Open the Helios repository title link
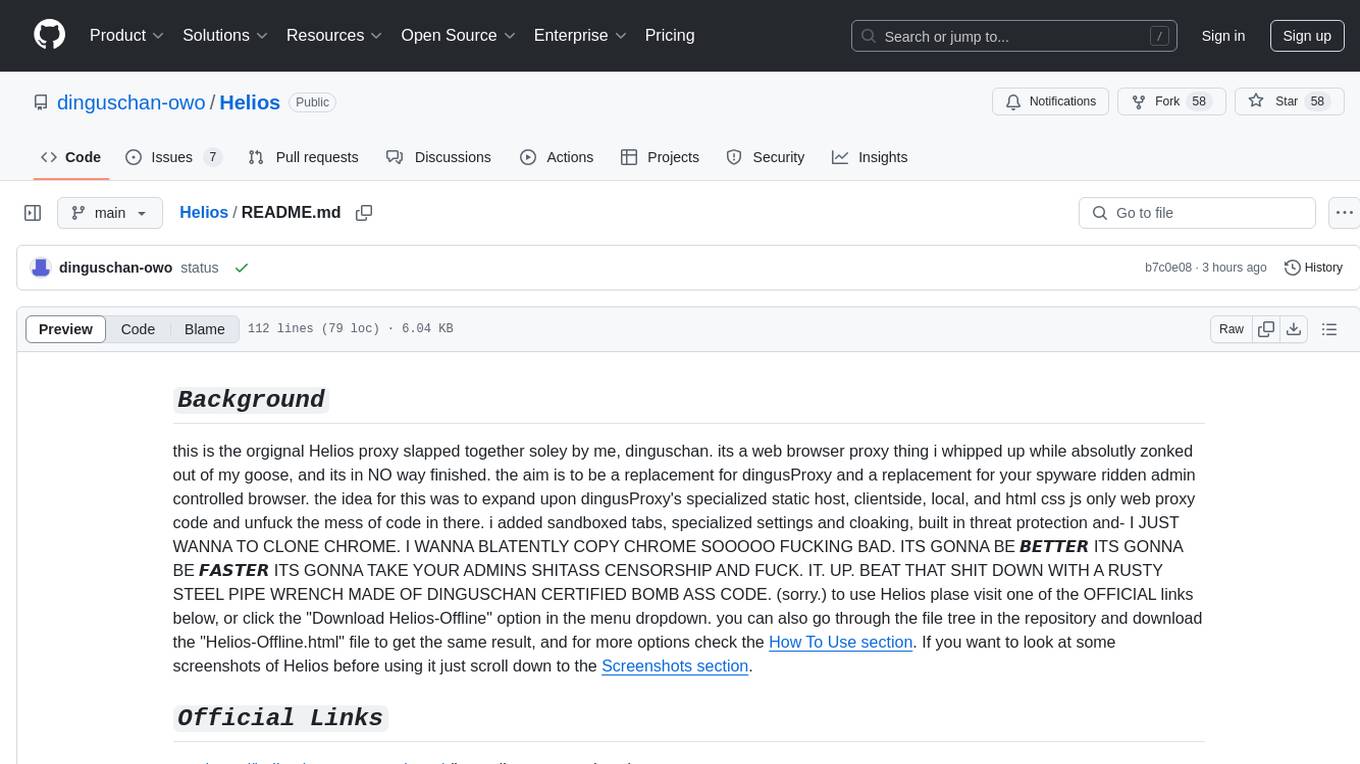Image resolution: width=1360 pixels, height=764 pixels. click(x=250, y=102)
